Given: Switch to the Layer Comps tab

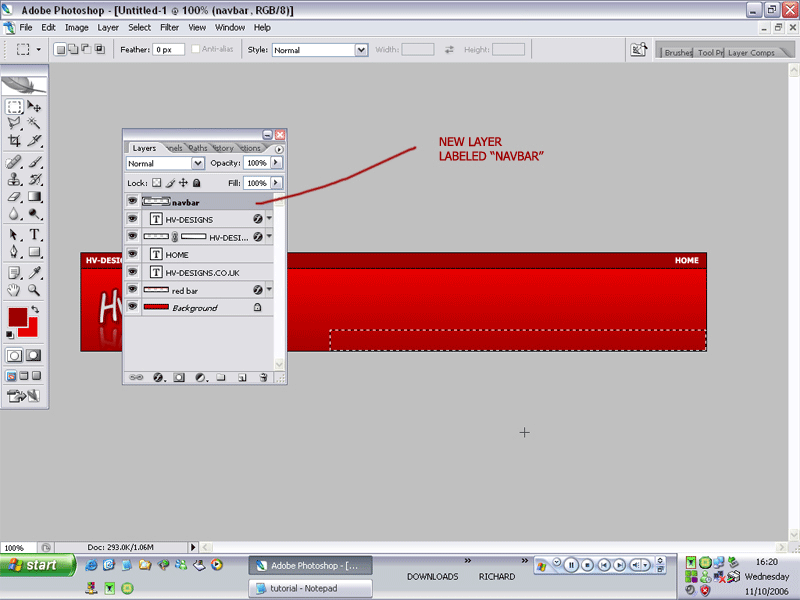Looking at the screenshot, I should click(x=751, y=53).
